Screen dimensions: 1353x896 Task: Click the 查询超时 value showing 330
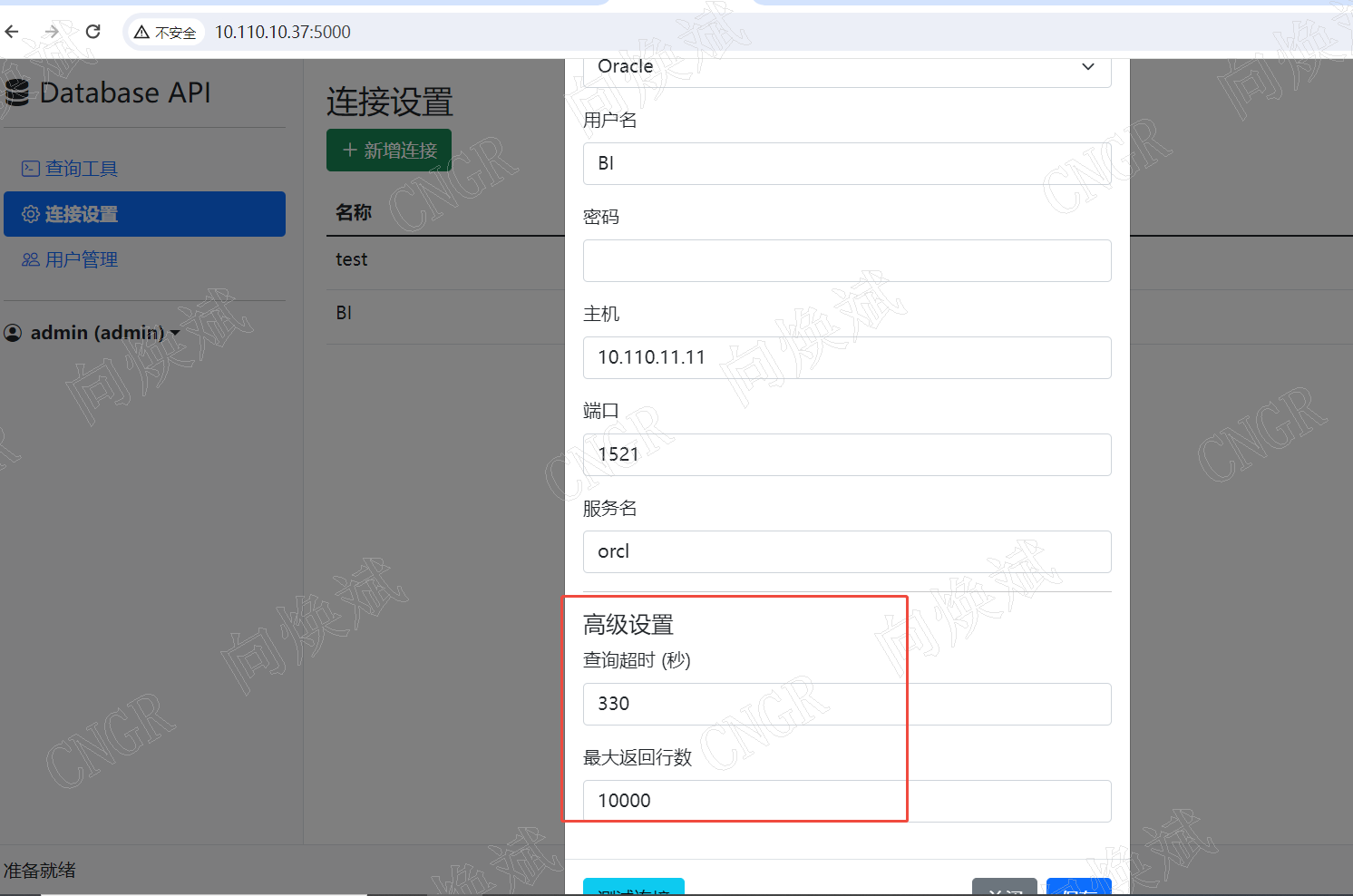tap(847, 704)
